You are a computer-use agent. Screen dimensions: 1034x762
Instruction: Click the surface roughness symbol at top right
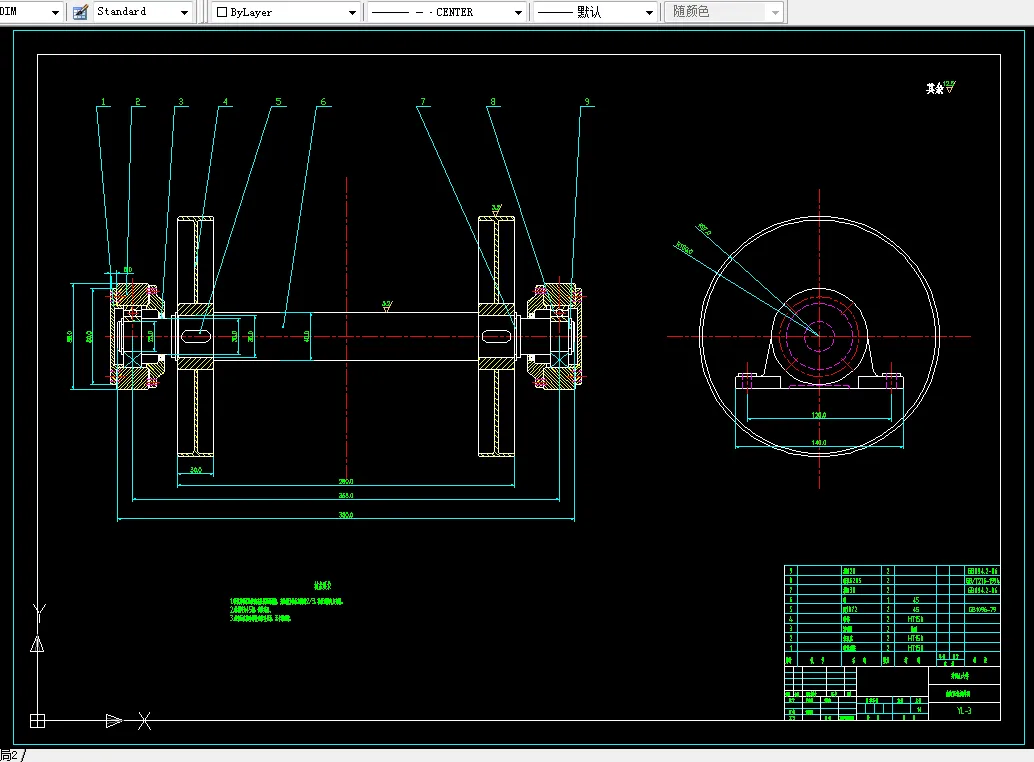point(950,88)
